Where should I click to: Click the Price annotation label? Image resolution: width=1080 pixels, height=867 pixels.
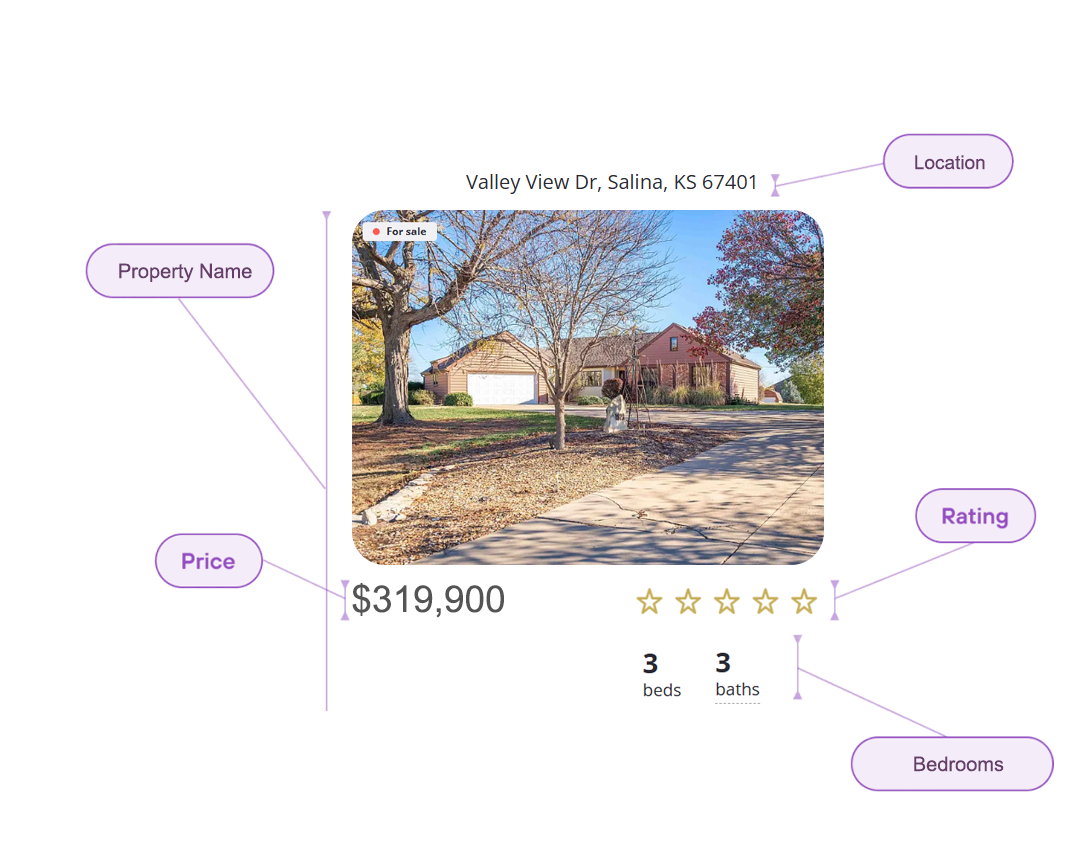pyautogui.click(x=208, y=561)
